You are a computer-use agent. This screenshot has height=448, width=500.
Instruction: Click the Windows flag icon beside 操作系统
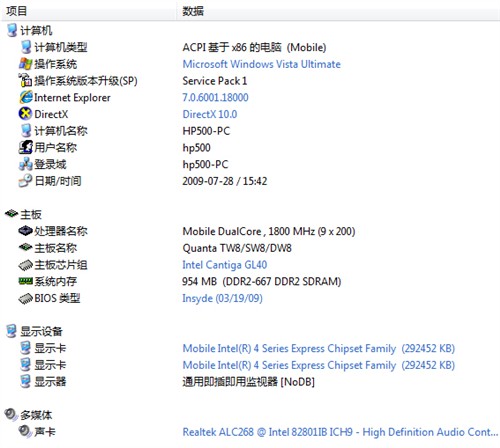26,64
